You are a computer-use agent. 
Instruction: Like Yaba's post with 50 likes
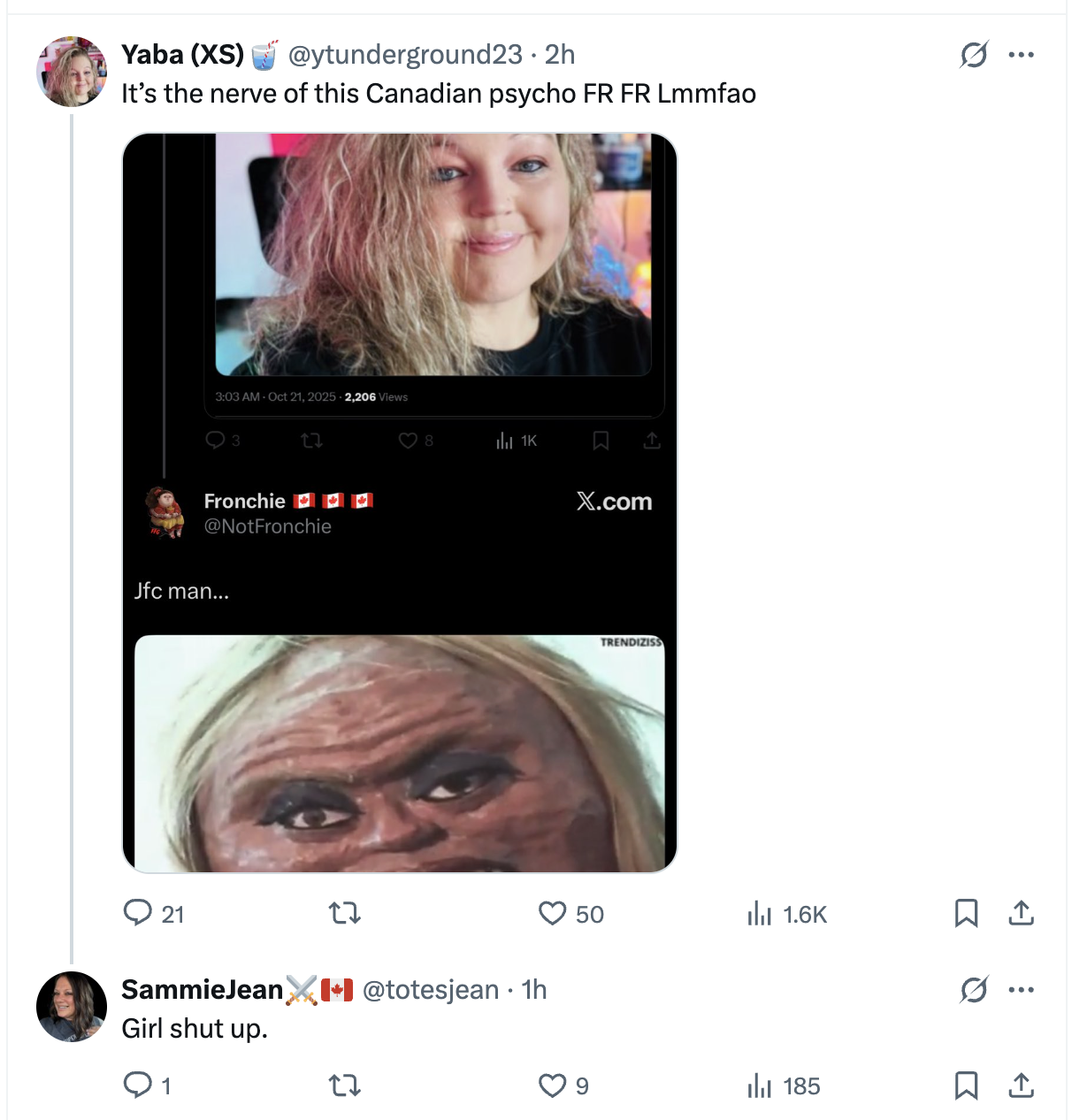(x=553, y=913)
